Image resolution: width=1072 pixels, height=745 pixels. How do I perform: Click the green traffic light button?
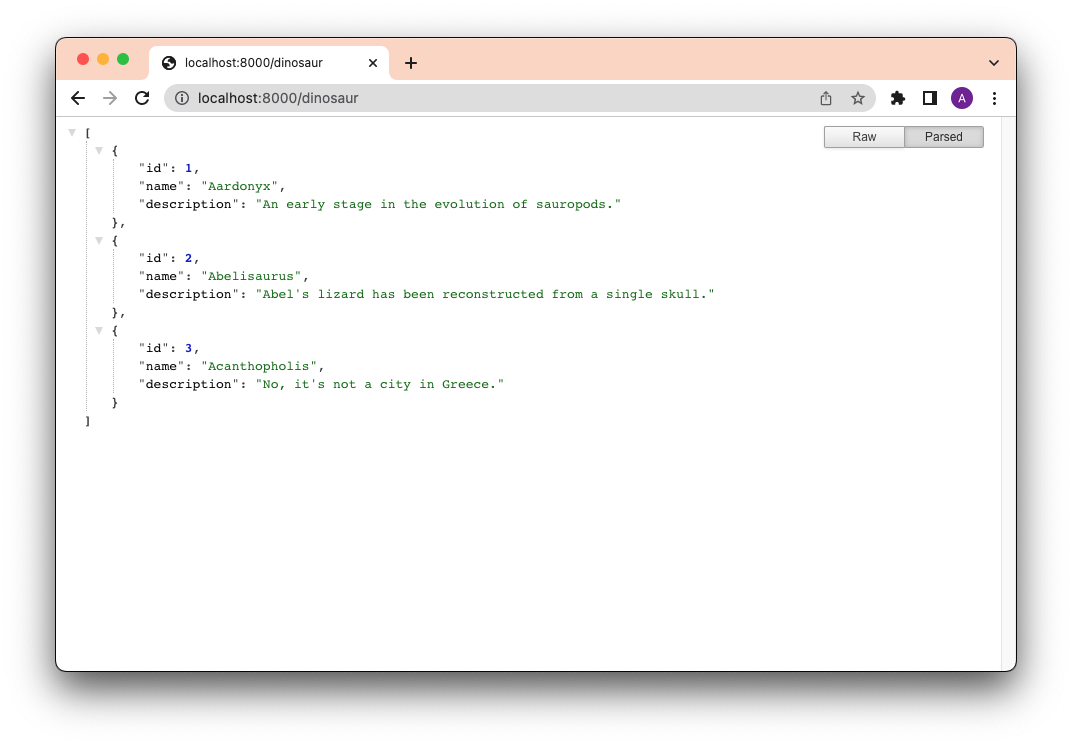[x=122, y=59]
